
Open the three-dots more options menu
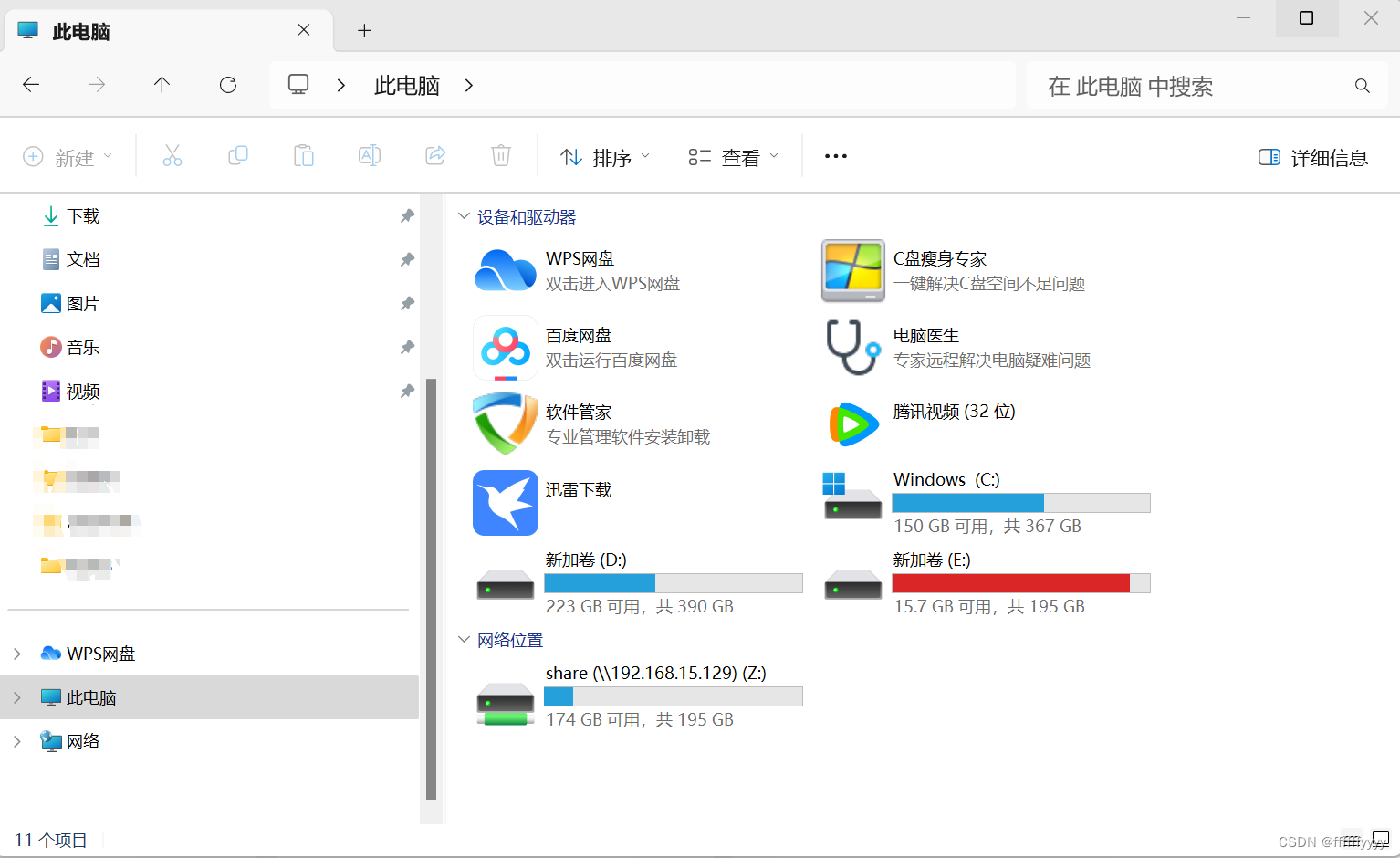[836, 156]
